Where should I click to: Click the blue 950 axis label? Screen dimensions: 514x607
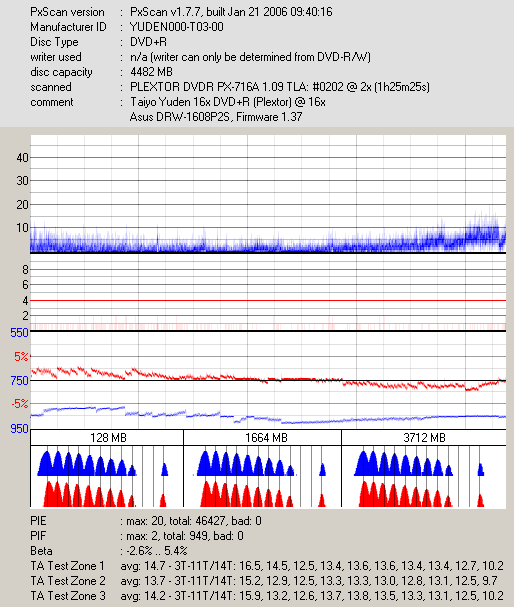tap(19, 429)
